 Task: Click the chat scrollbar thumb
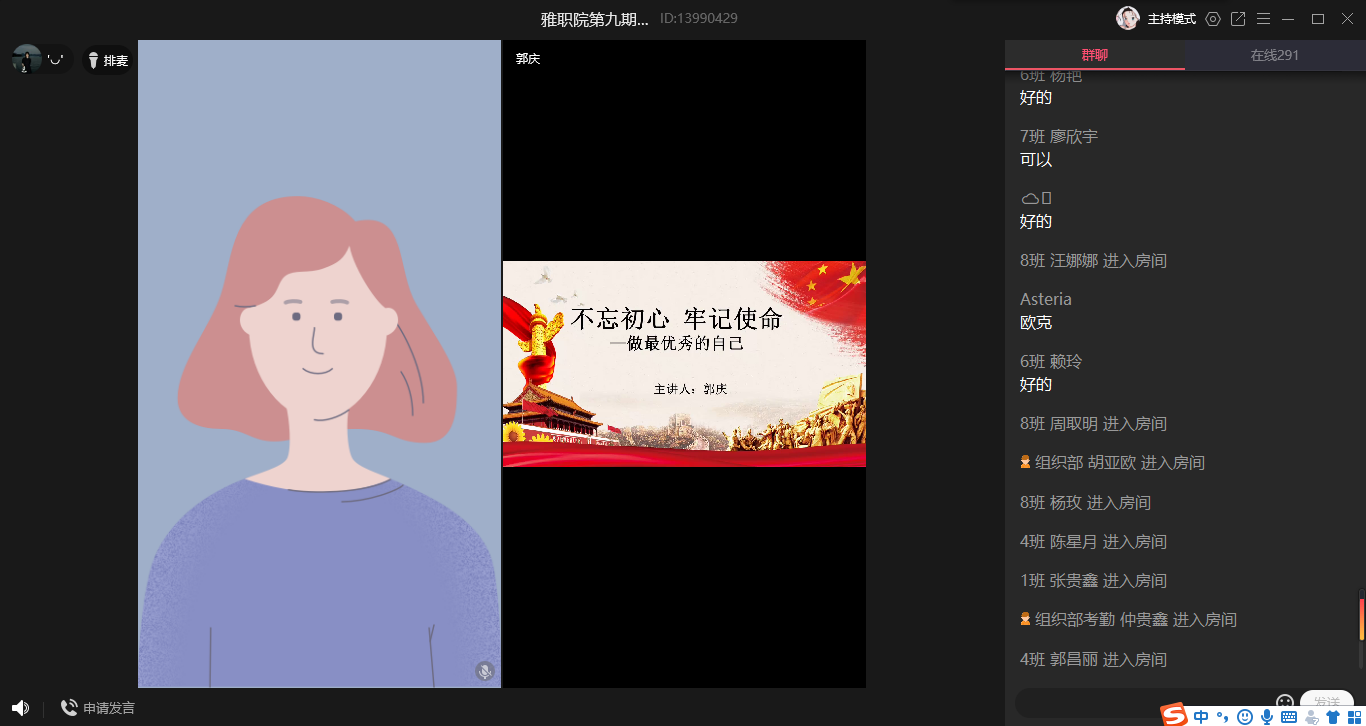point(1361,620)
